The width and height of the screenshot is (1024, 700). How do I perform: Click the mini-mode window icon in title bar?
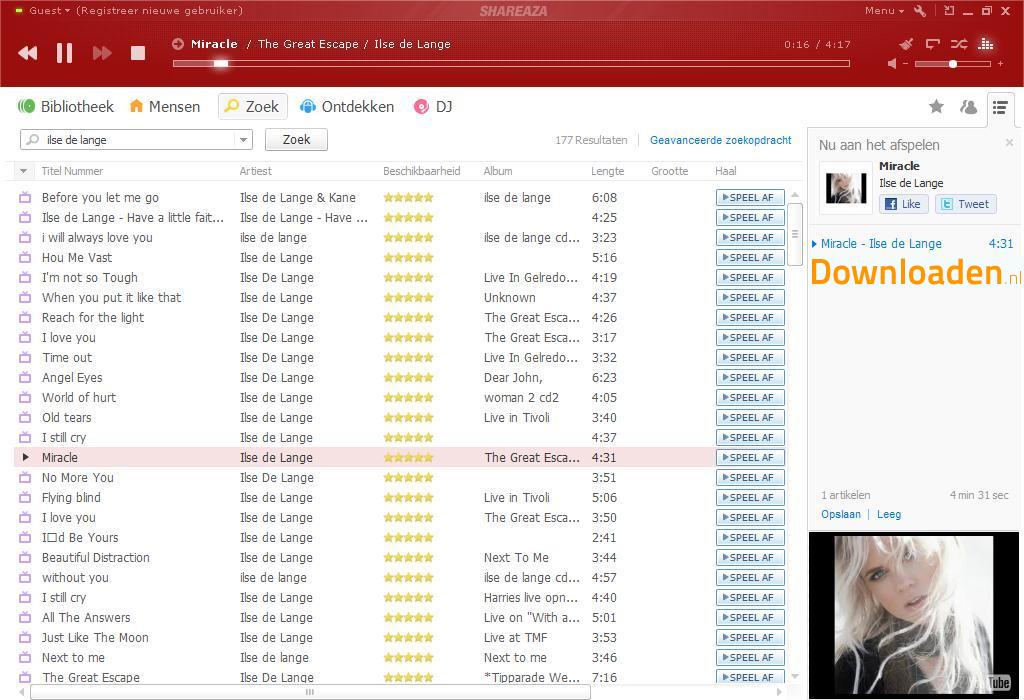coord(949,10)
